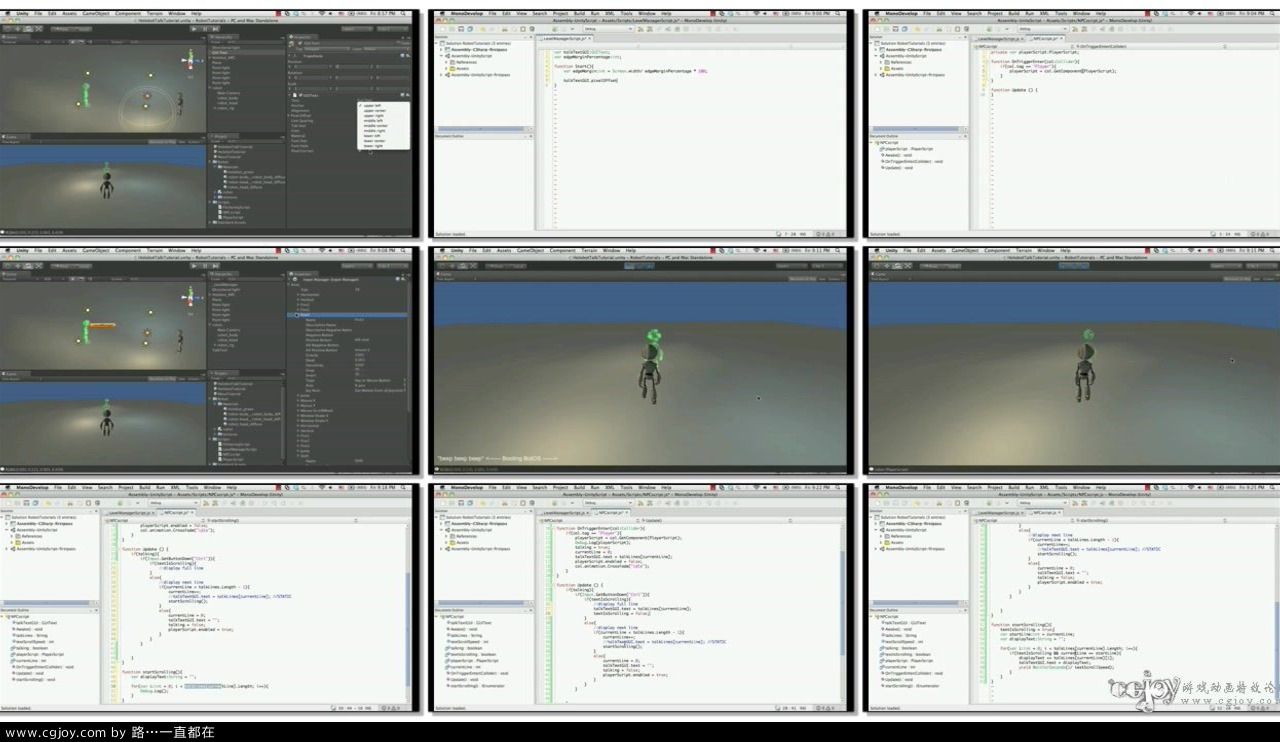Click the Play button in the middle-left Unity window
Image resolution: width=1280 pixels, height=742 pixels.
tap(194, 266)
